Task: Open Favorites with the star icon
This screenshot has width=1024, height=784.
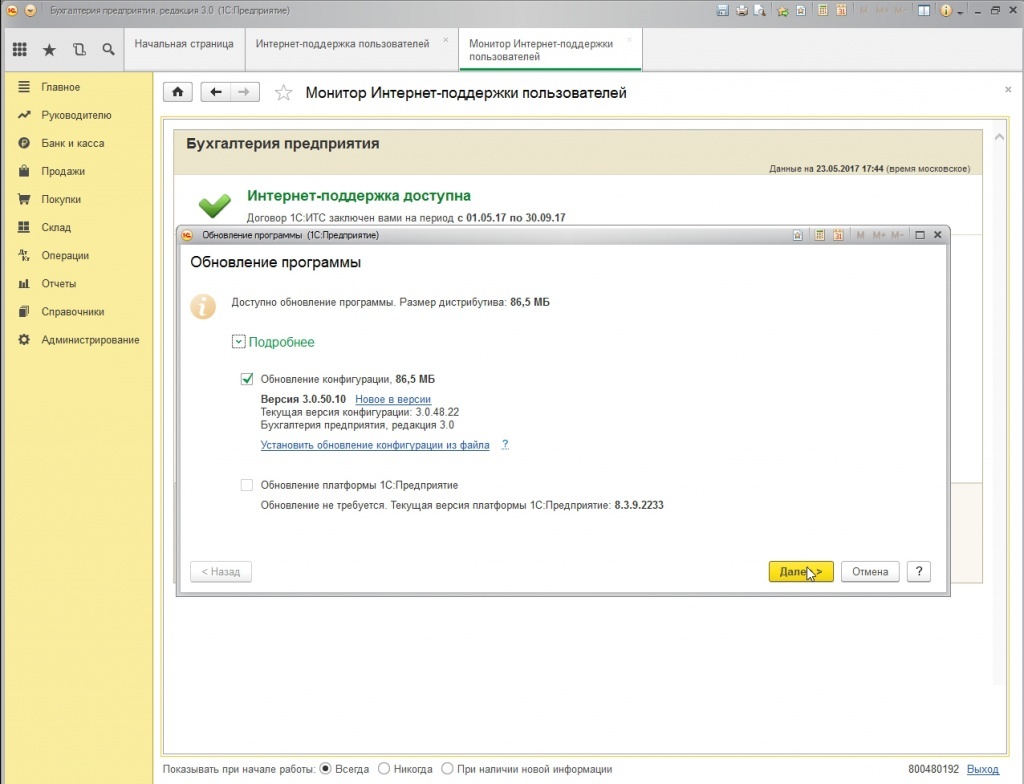Action: pos(49,49)
